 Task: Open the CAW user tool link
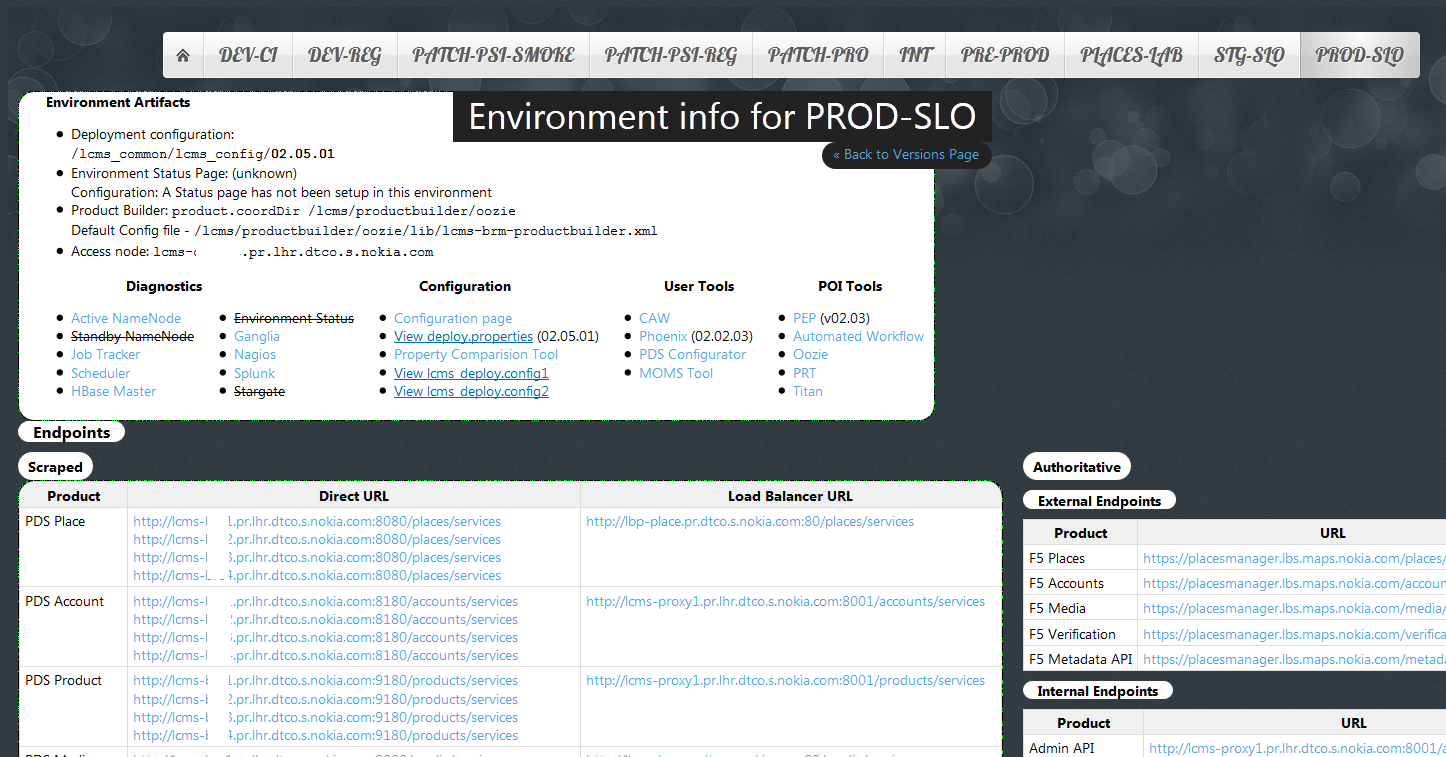coord(655,318)
